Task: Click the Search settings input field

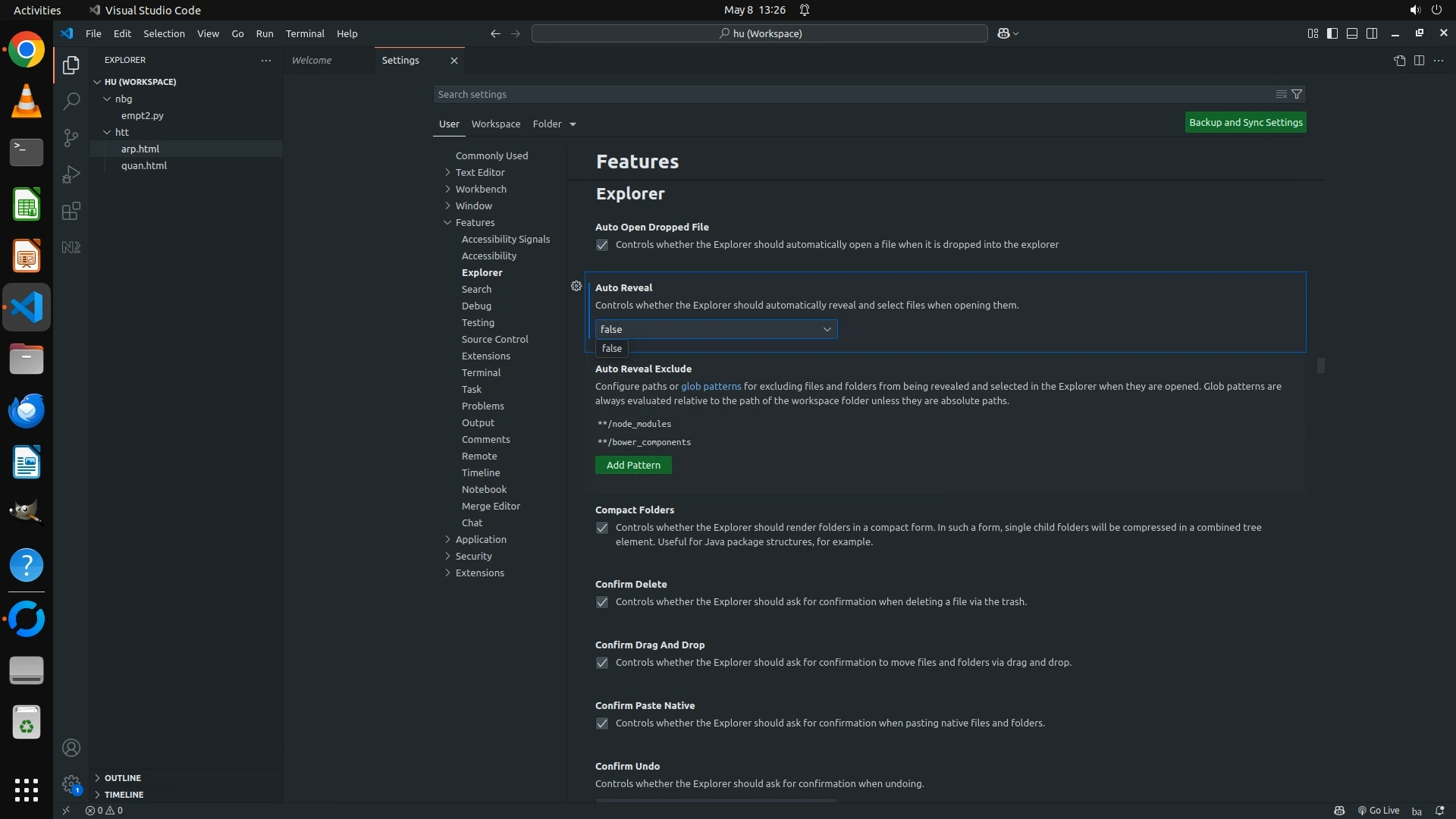Action: [849, 94]
